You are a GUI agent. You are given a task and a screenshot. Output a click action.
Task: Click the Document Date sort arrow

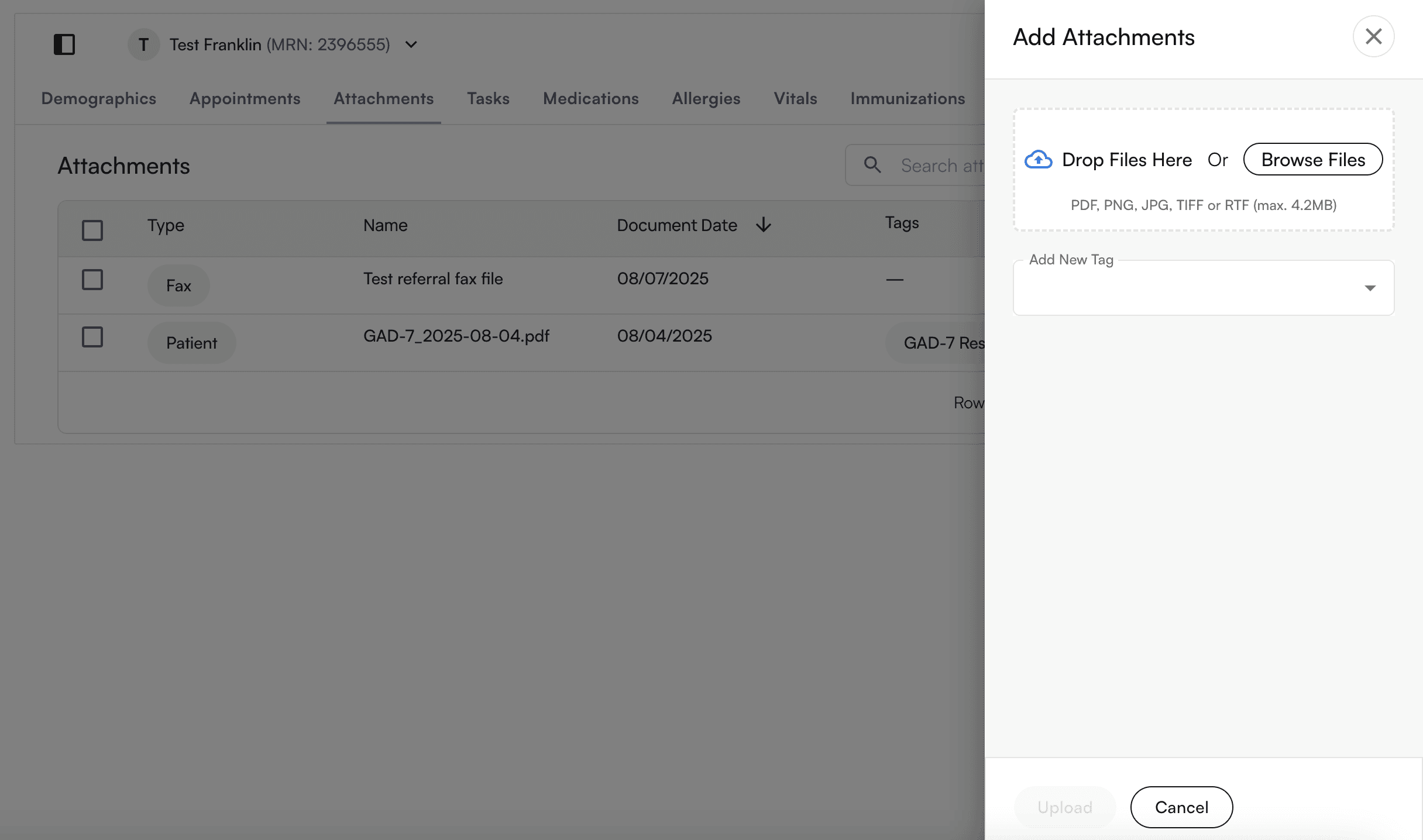764,225
